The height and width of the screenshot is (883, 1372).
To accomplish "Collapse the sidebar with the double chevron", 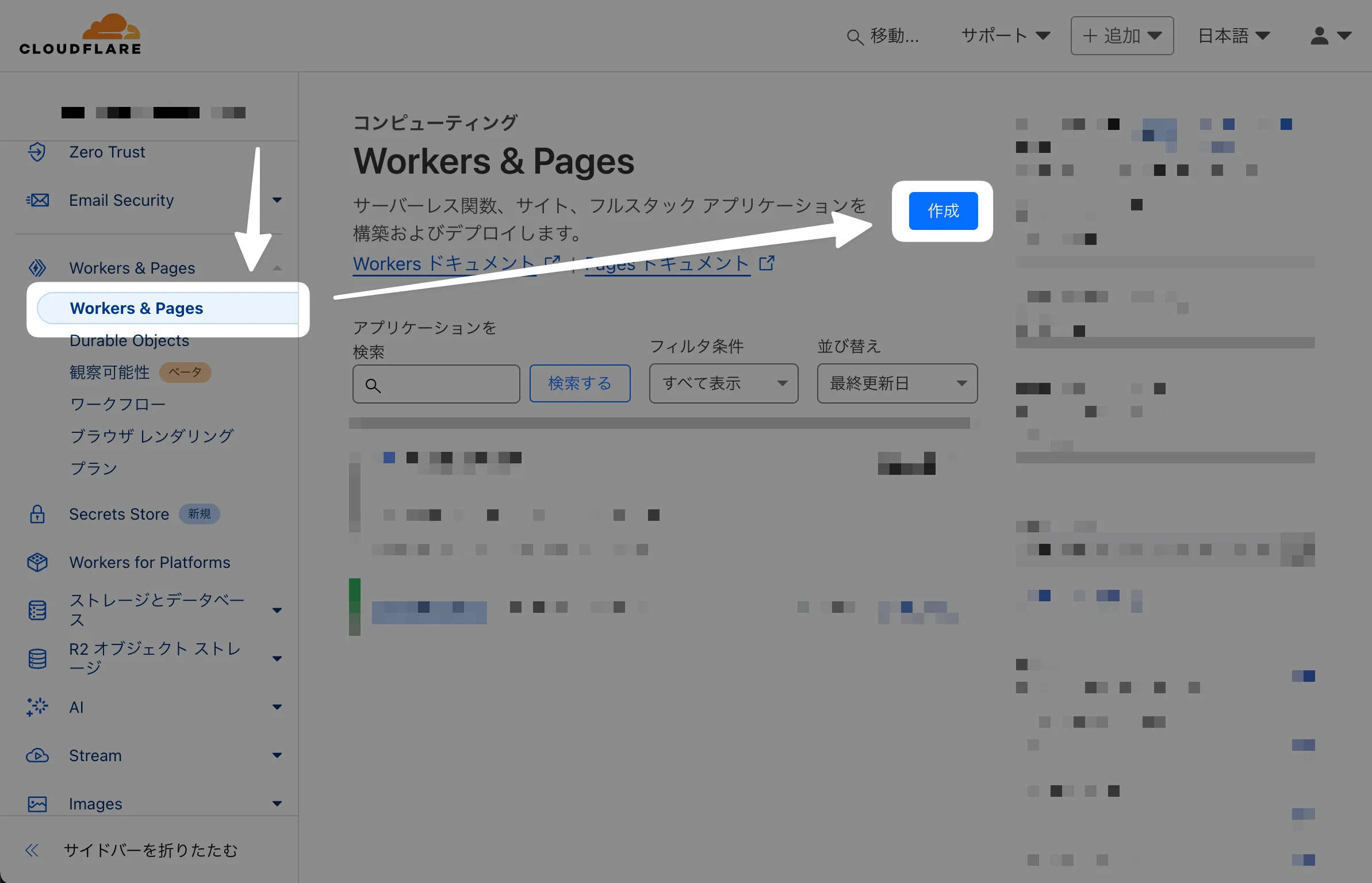I will (32, 850).
